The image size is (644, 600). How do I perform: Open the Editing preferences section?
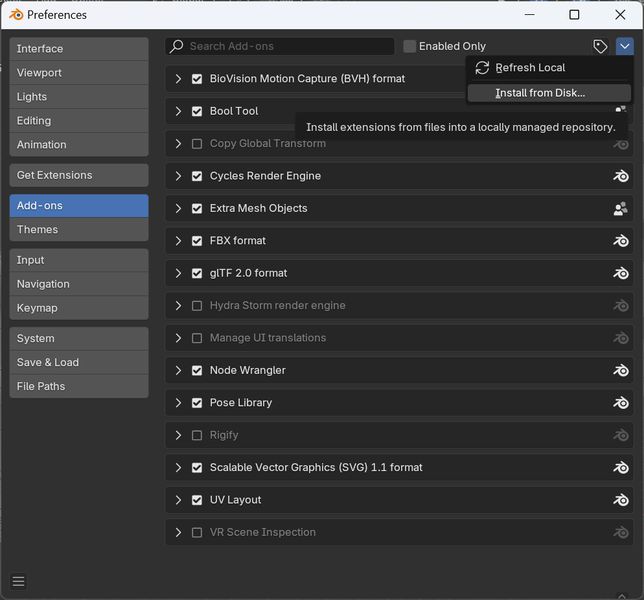click(79, 121)
